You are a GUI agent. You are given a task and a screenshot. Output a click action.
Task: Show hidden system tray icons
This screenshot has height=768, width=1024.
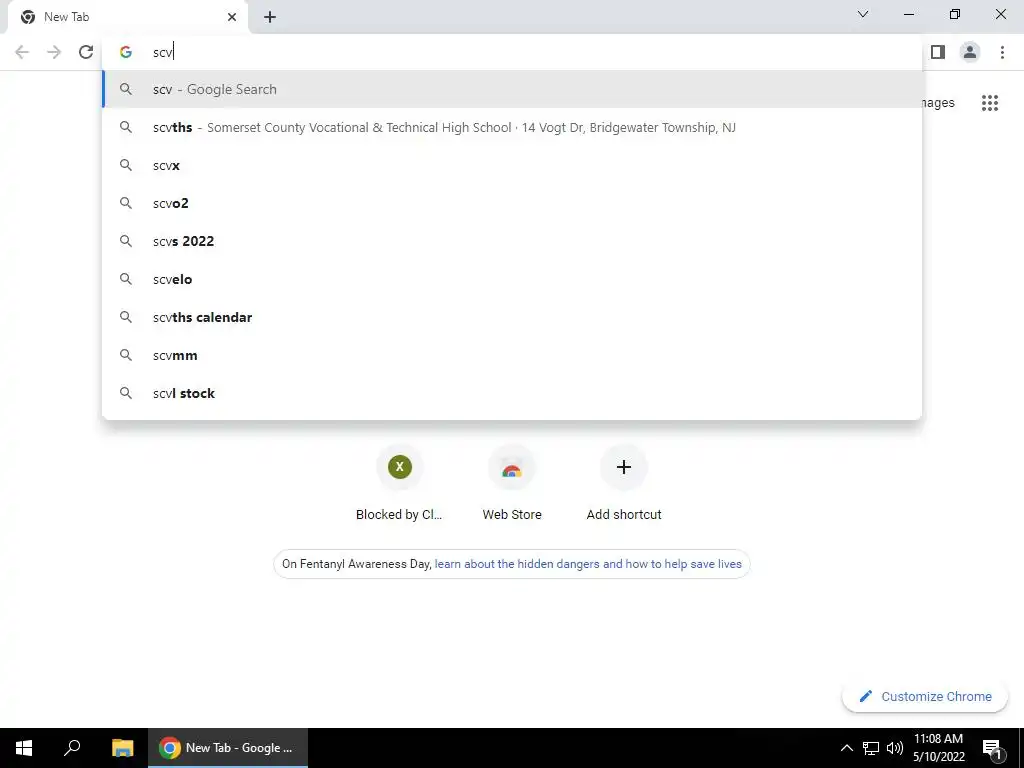point(846,748)
